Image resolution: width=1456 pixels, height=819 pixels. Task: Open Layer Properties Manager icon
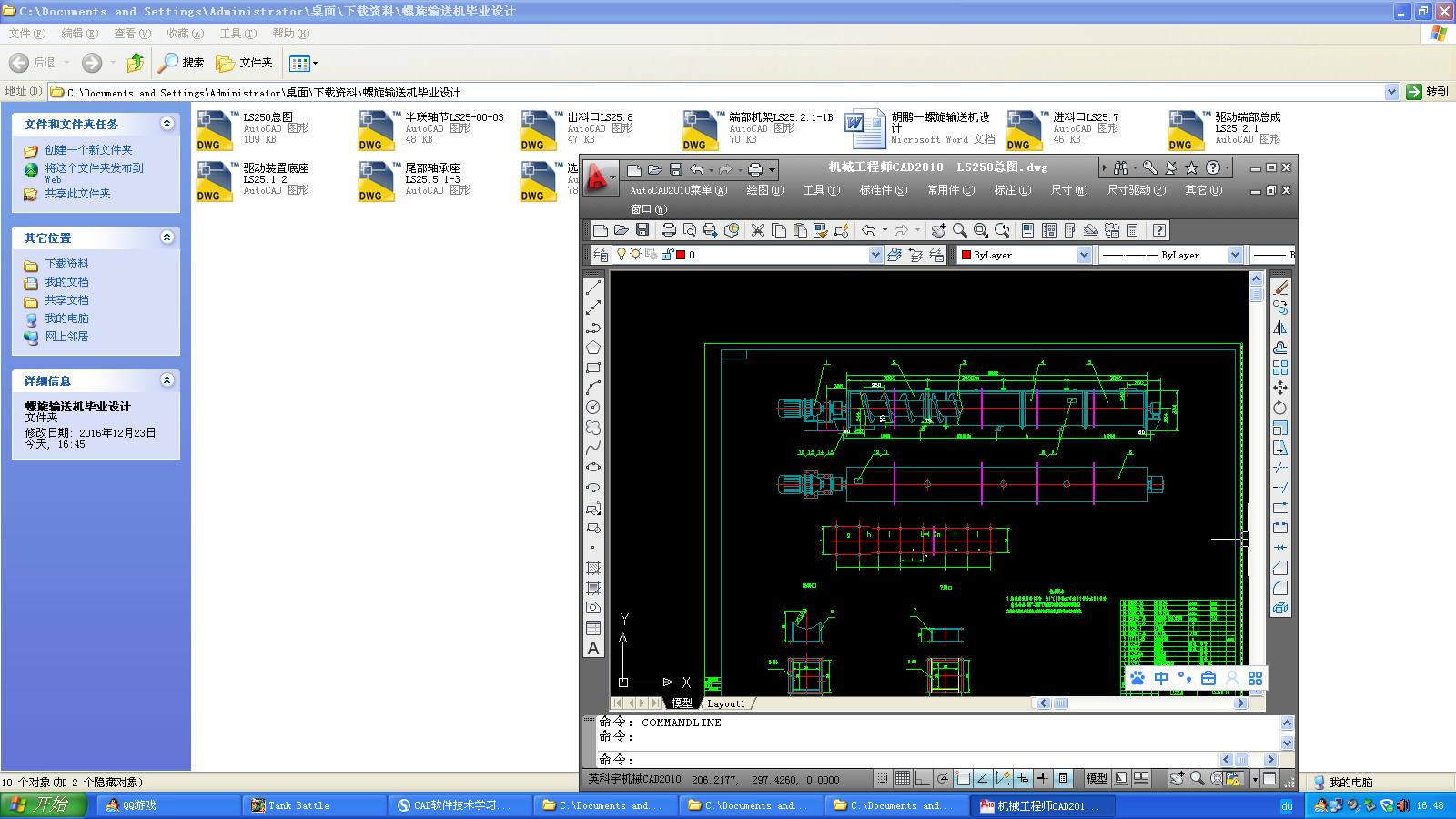coord(600,255)
